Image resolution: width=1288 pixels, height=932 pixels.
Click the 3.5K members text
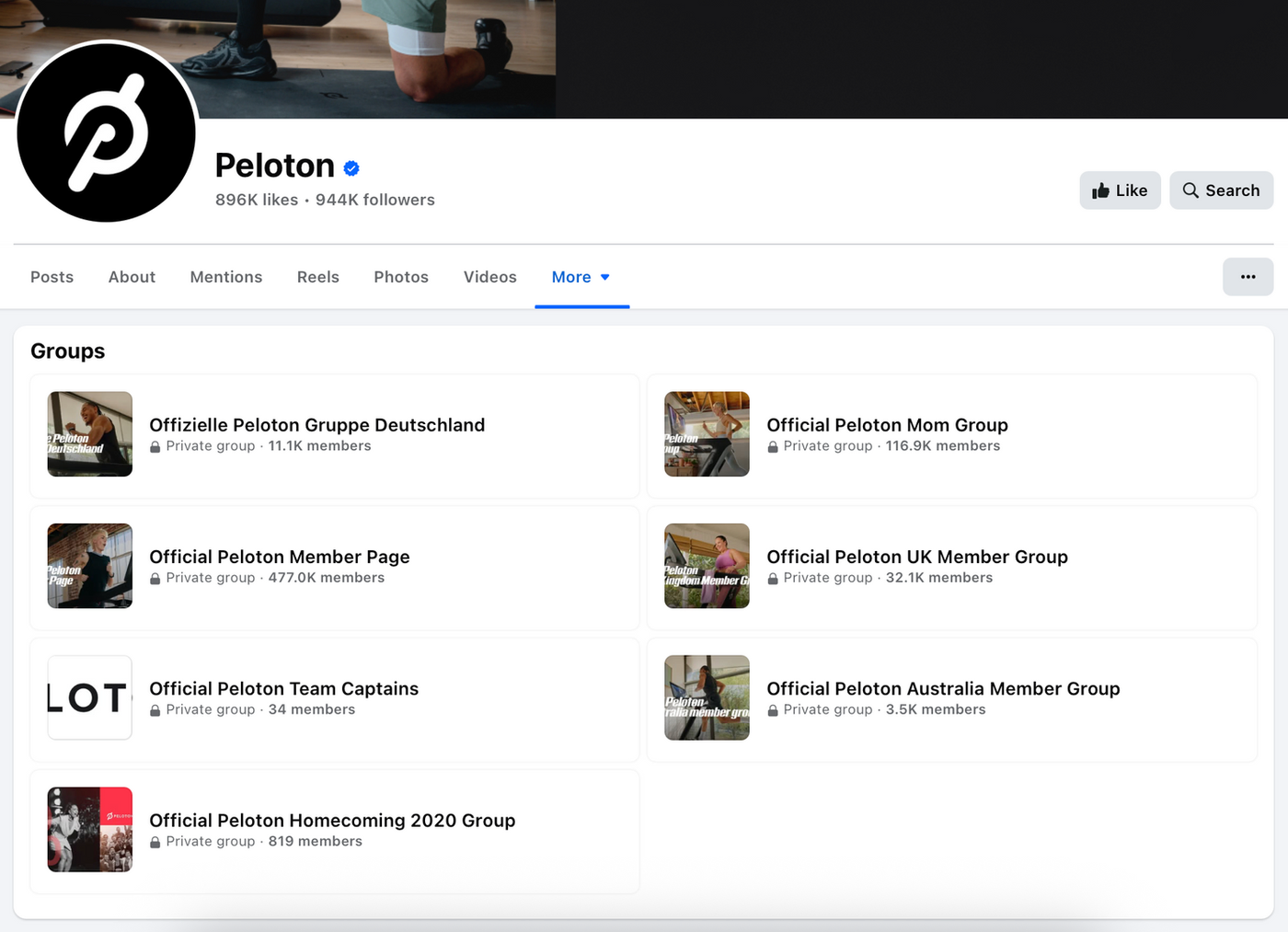pos(936,708)
